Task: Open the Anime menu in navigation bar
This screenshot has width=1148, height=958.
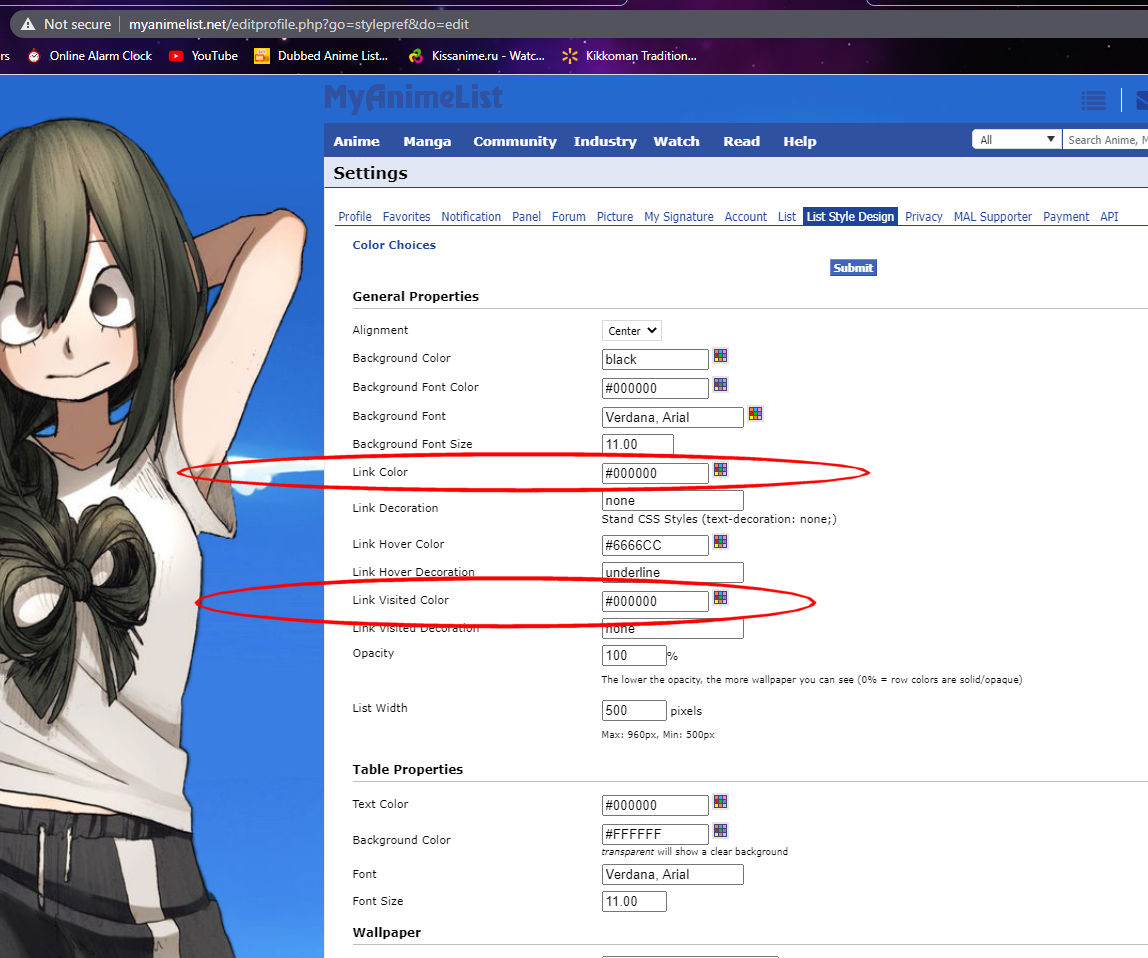Action: [356, 141]
